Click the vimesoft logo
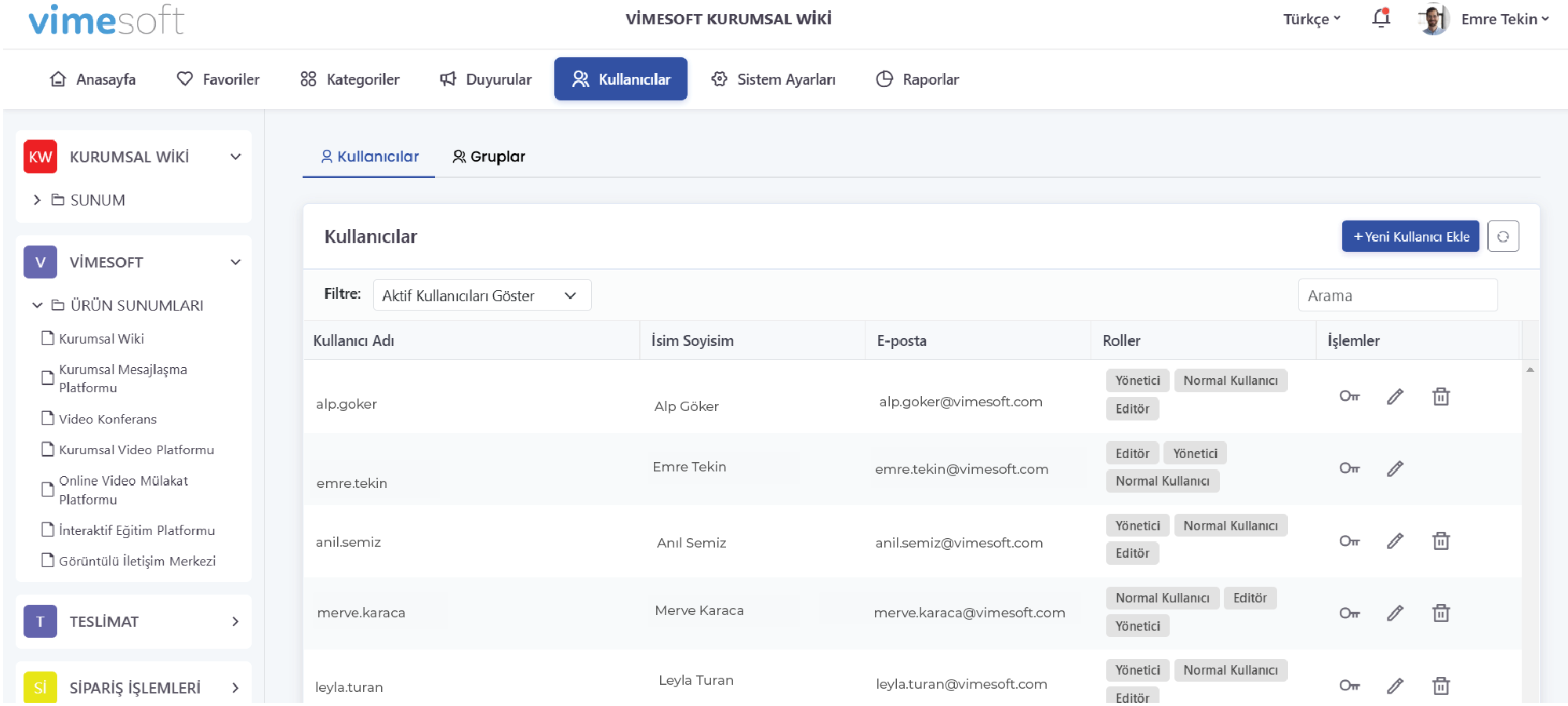 click(107, 20)
